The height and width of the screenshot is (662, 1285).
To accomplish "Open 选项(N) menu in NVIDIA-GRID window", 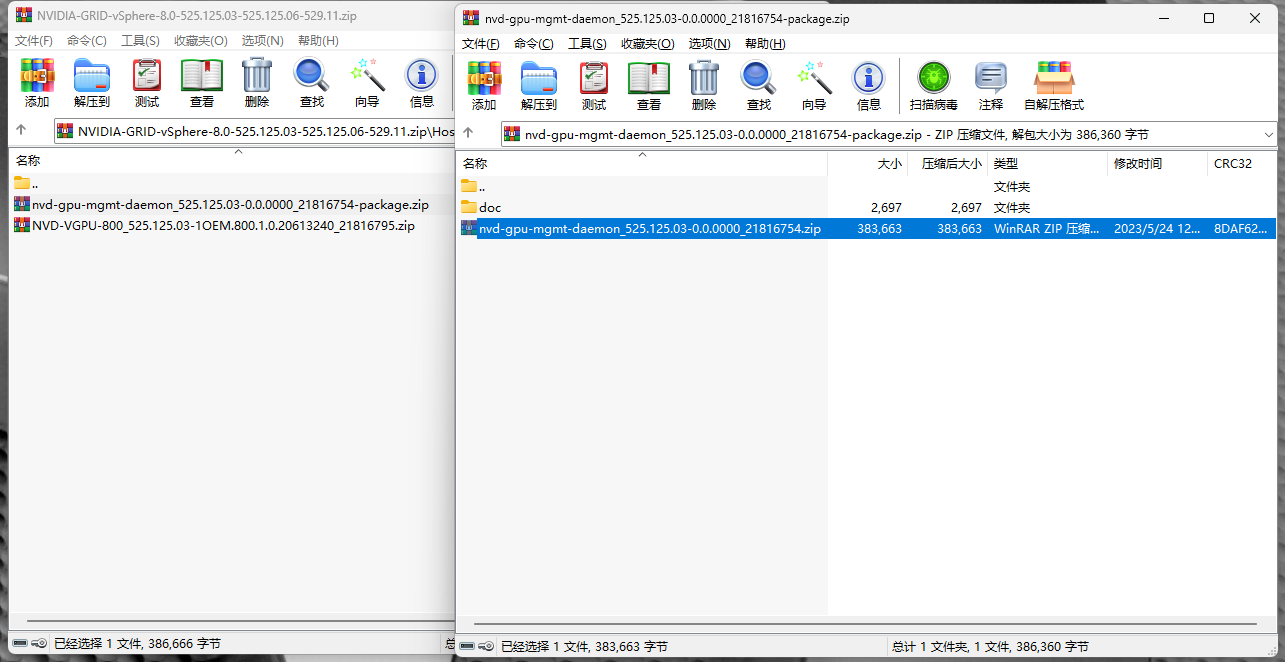I will (262, 41).
